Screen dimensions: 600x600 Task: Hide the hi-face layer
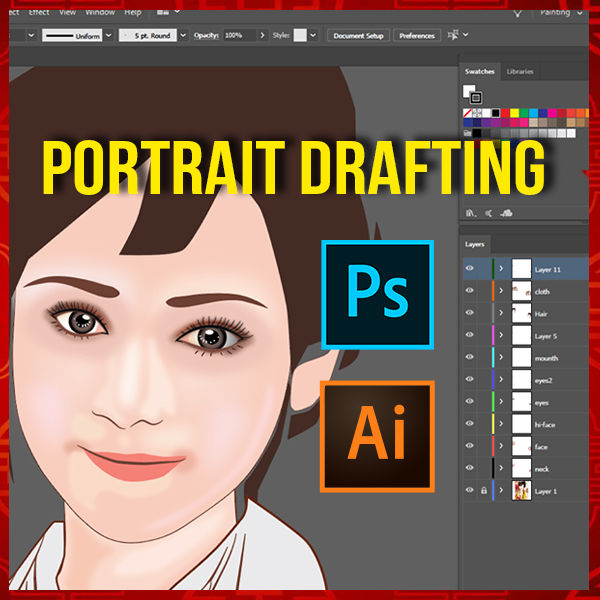(x=470, y=424)
